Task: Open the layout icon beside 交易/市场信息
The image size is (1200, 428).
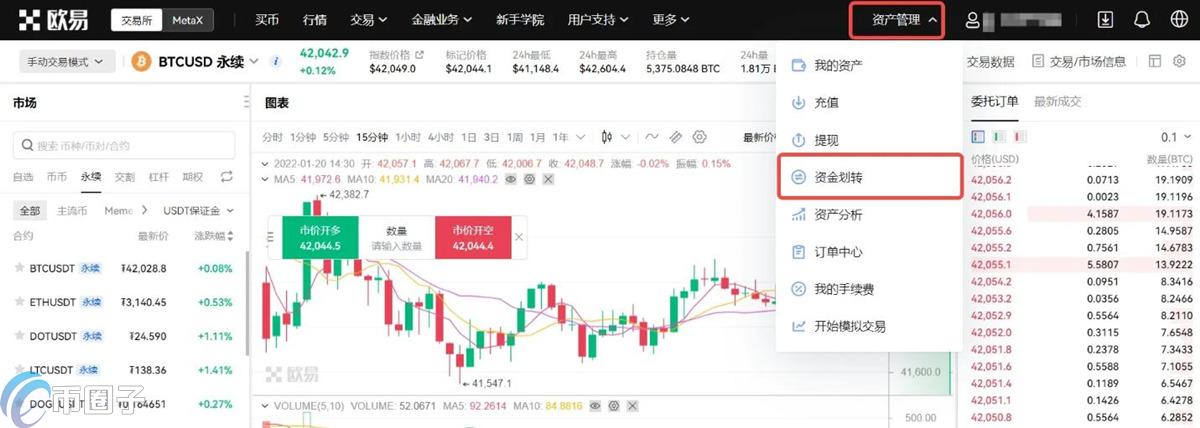Action: [x=1154, y=61]
